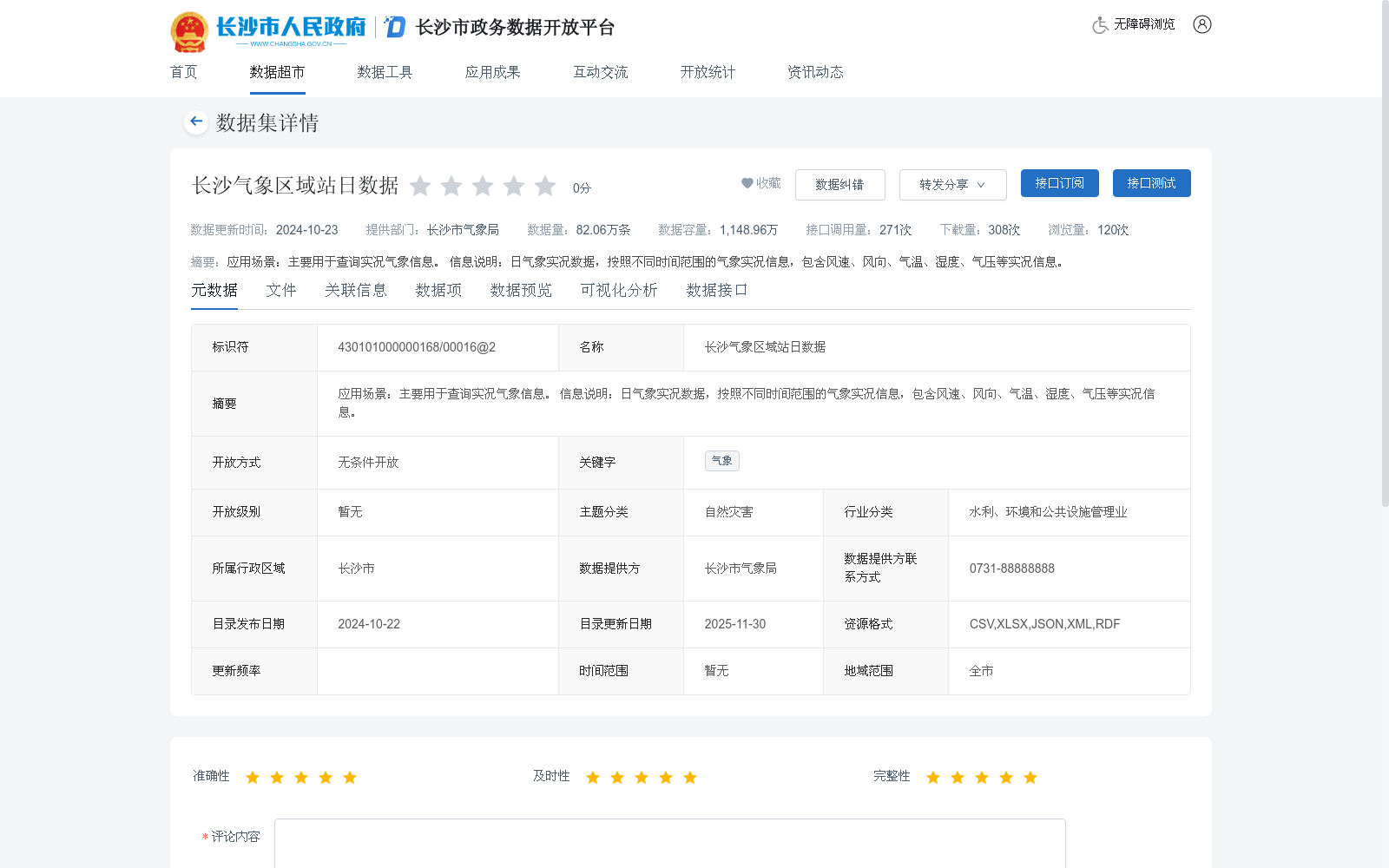The height and width of the screenshot is (868, 1389).
Task: Go to 首页 in the navigation bar
Action: tap(183, 72)
